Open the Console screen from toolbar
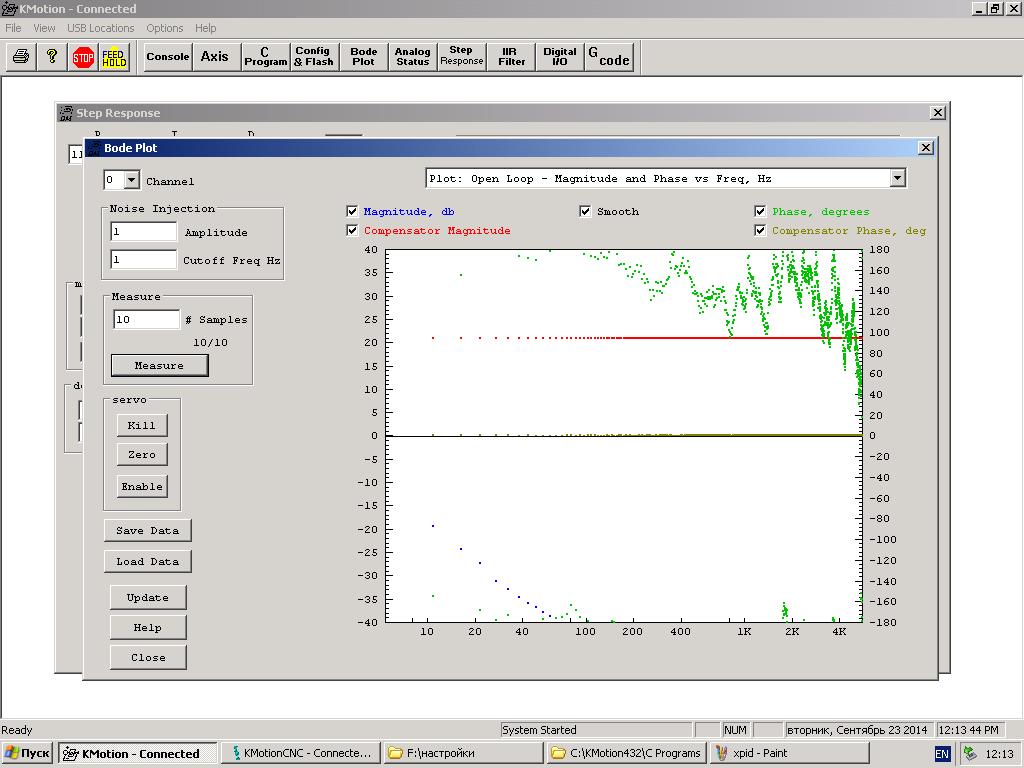Viewport: 1024px width, 768px height. pos(168,57)
